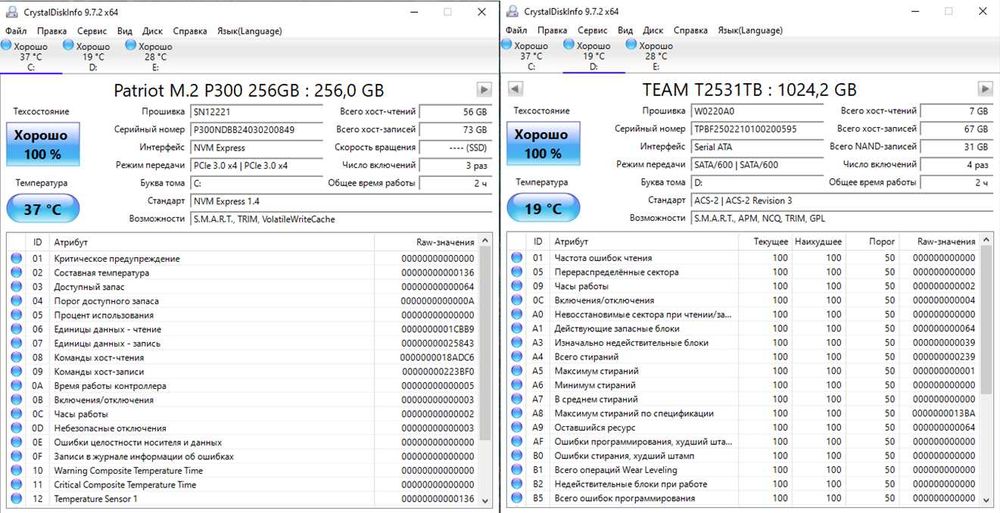Click status icon for Часы работы row, left window
This screenshot has height=513, width=1000.
pos(16,413)
